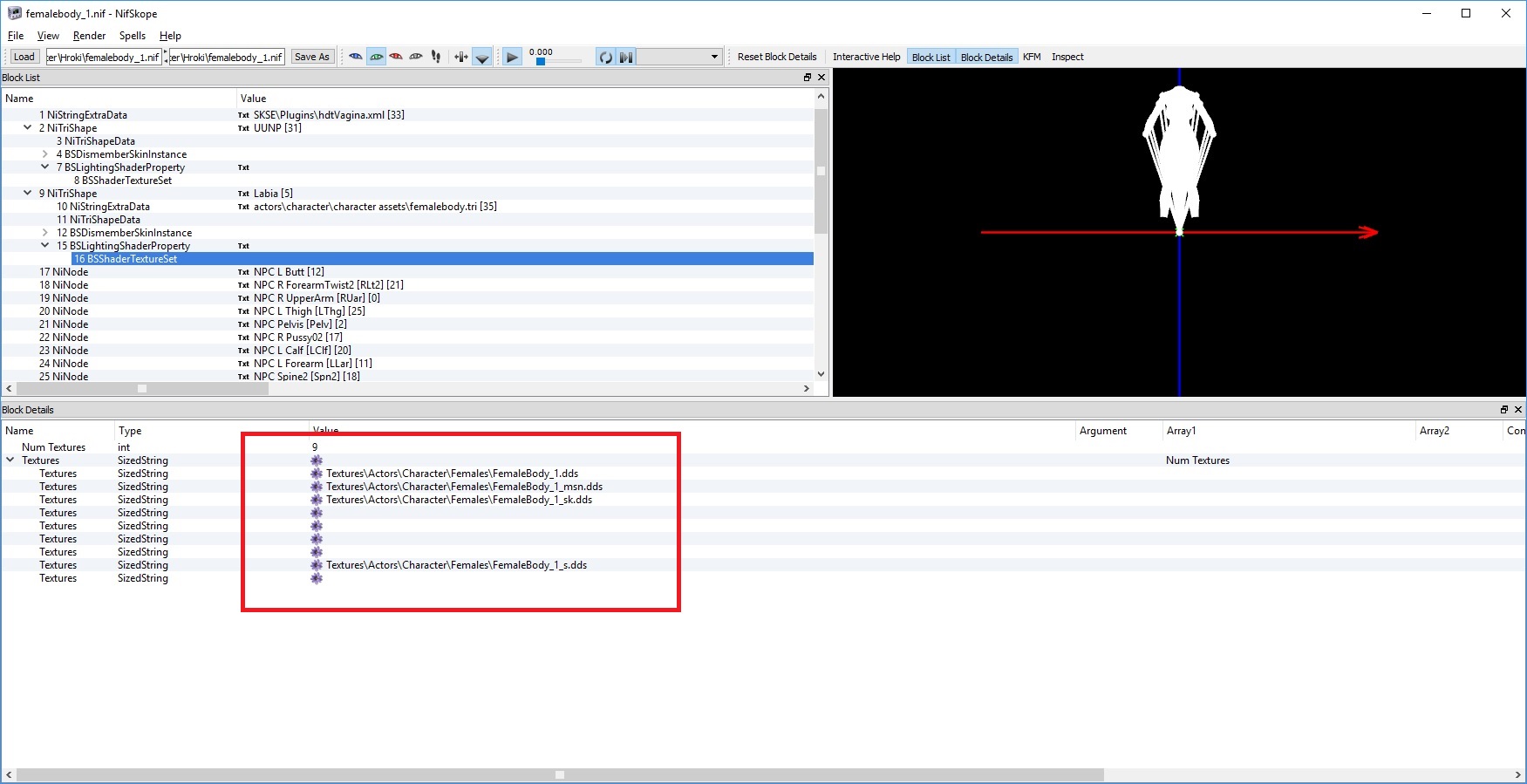Click the small arrows between path fields
This screenshot has height=784, width=1527.
166,57
